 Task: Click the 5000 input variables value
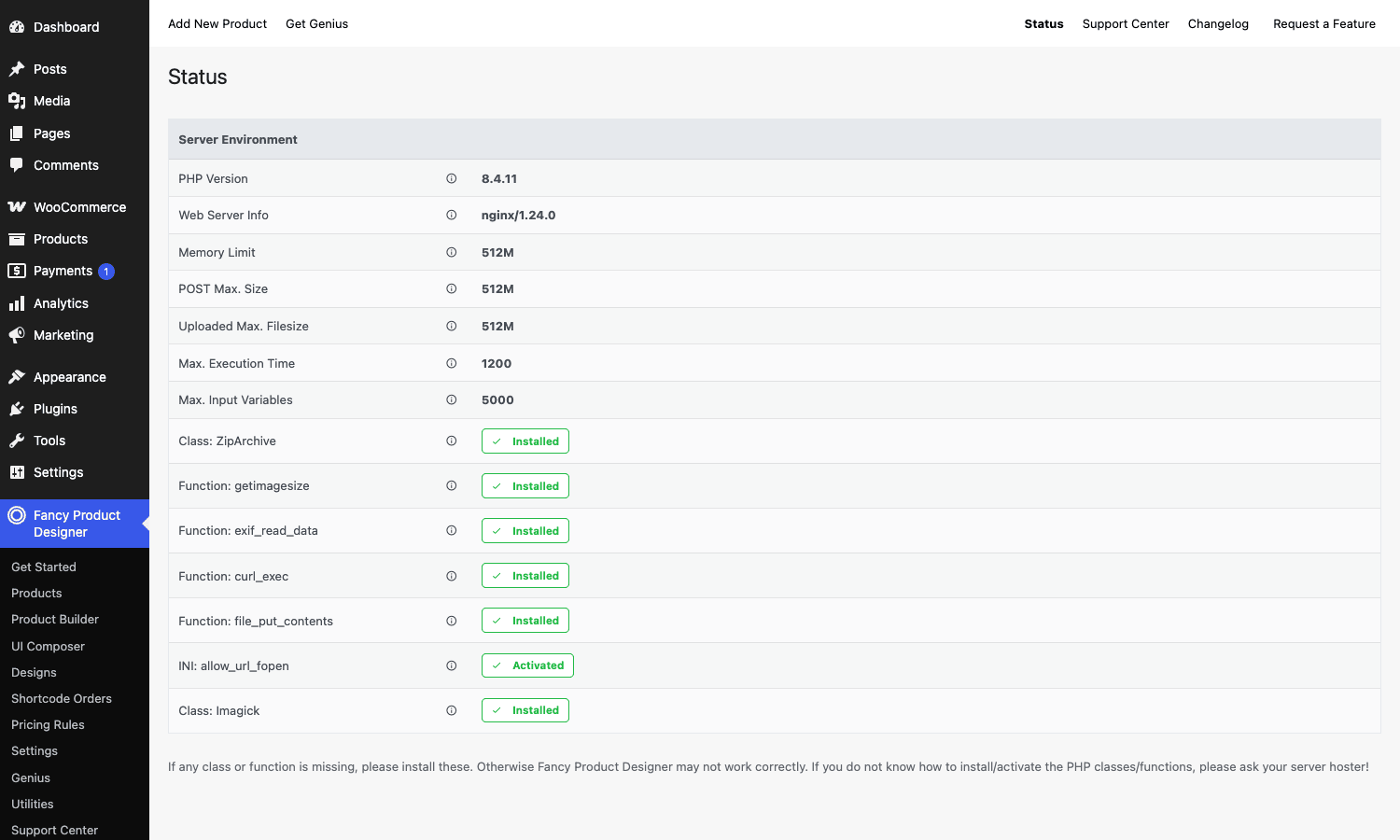pos(497,399)
